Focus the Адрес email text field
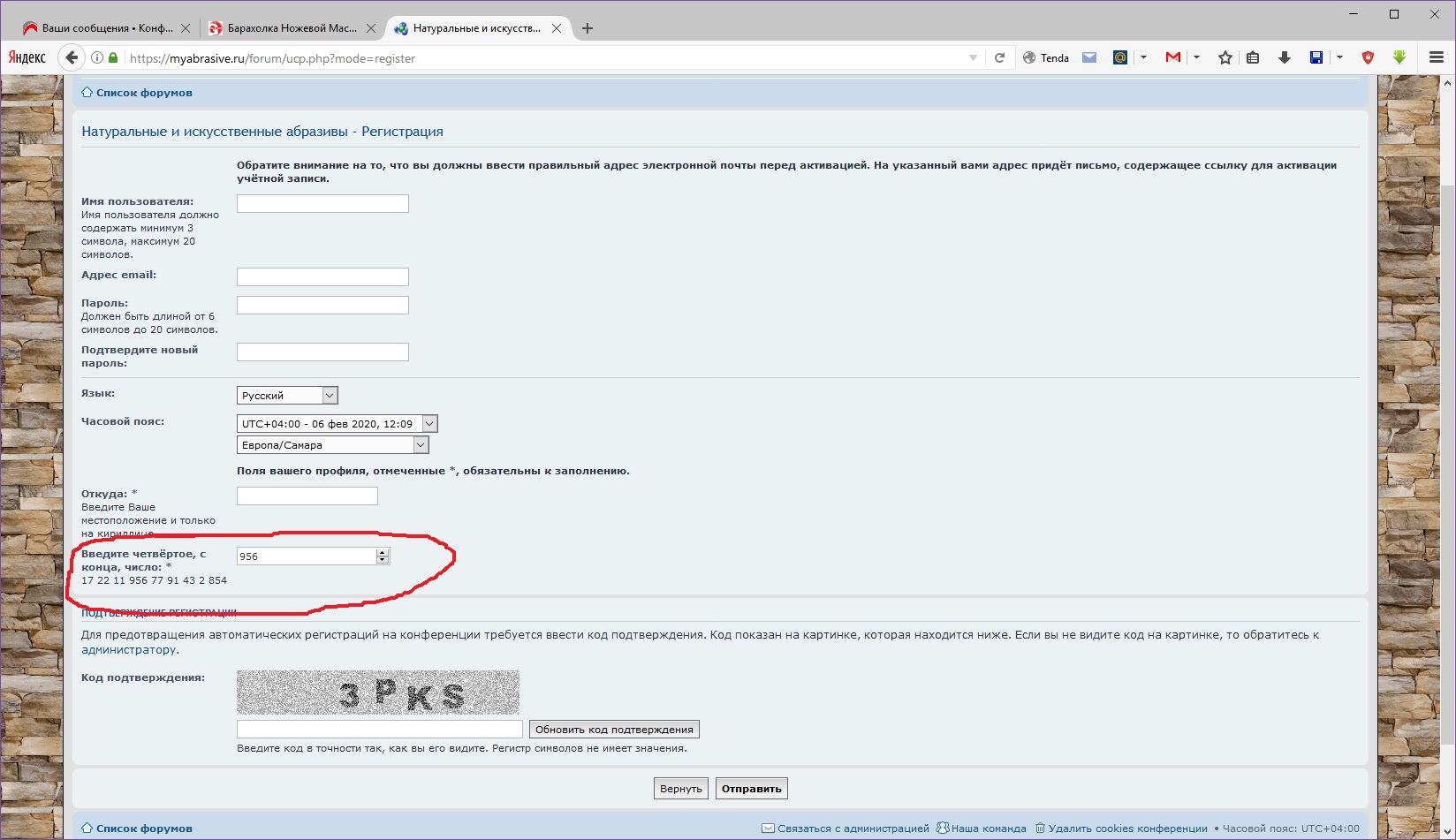This screenshot has width=1456, height=840. coord(322,277)
